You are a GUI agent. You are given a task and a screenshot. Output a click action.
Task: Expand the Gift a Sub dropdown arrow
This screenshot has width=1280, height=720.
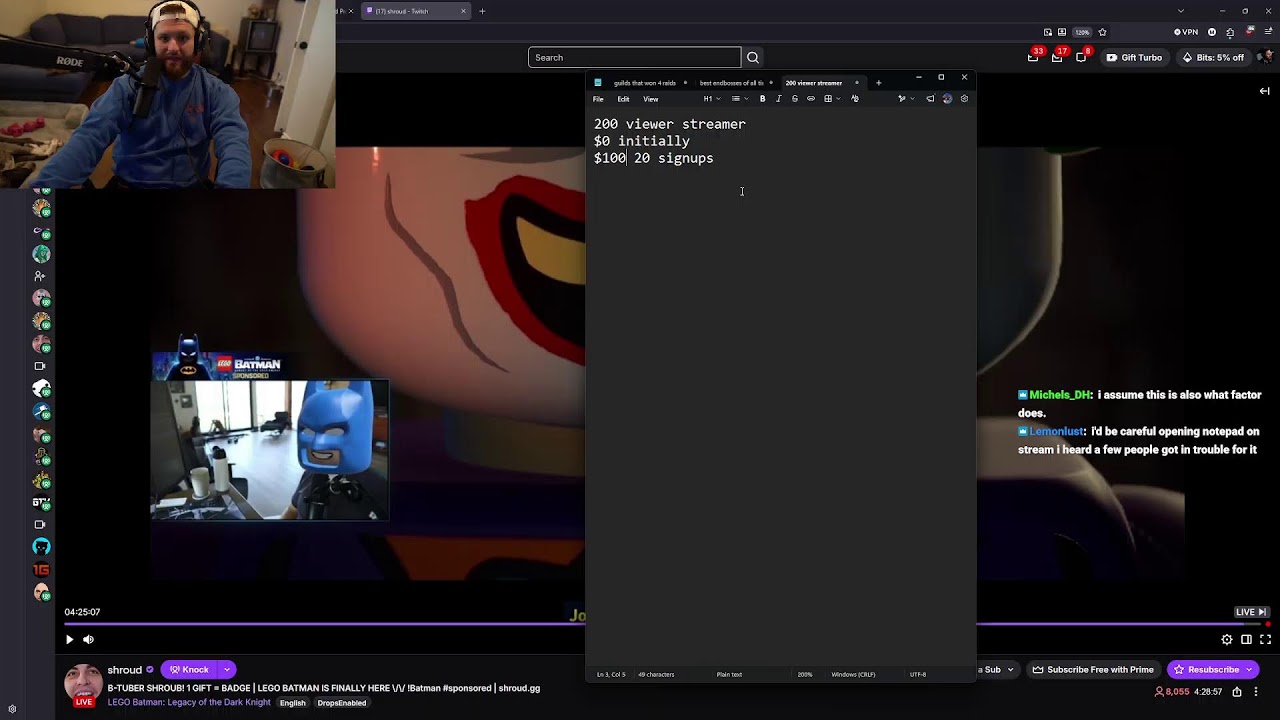pyautogui.click(x=1010, y=670)
